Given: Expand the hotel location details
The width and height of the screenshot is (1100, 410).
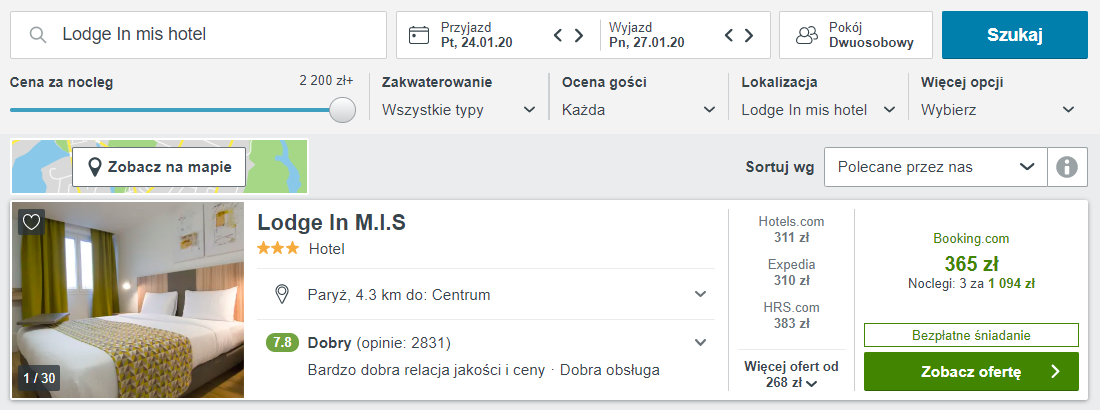Looking at the screenshot, I should [x=701, y=294].
